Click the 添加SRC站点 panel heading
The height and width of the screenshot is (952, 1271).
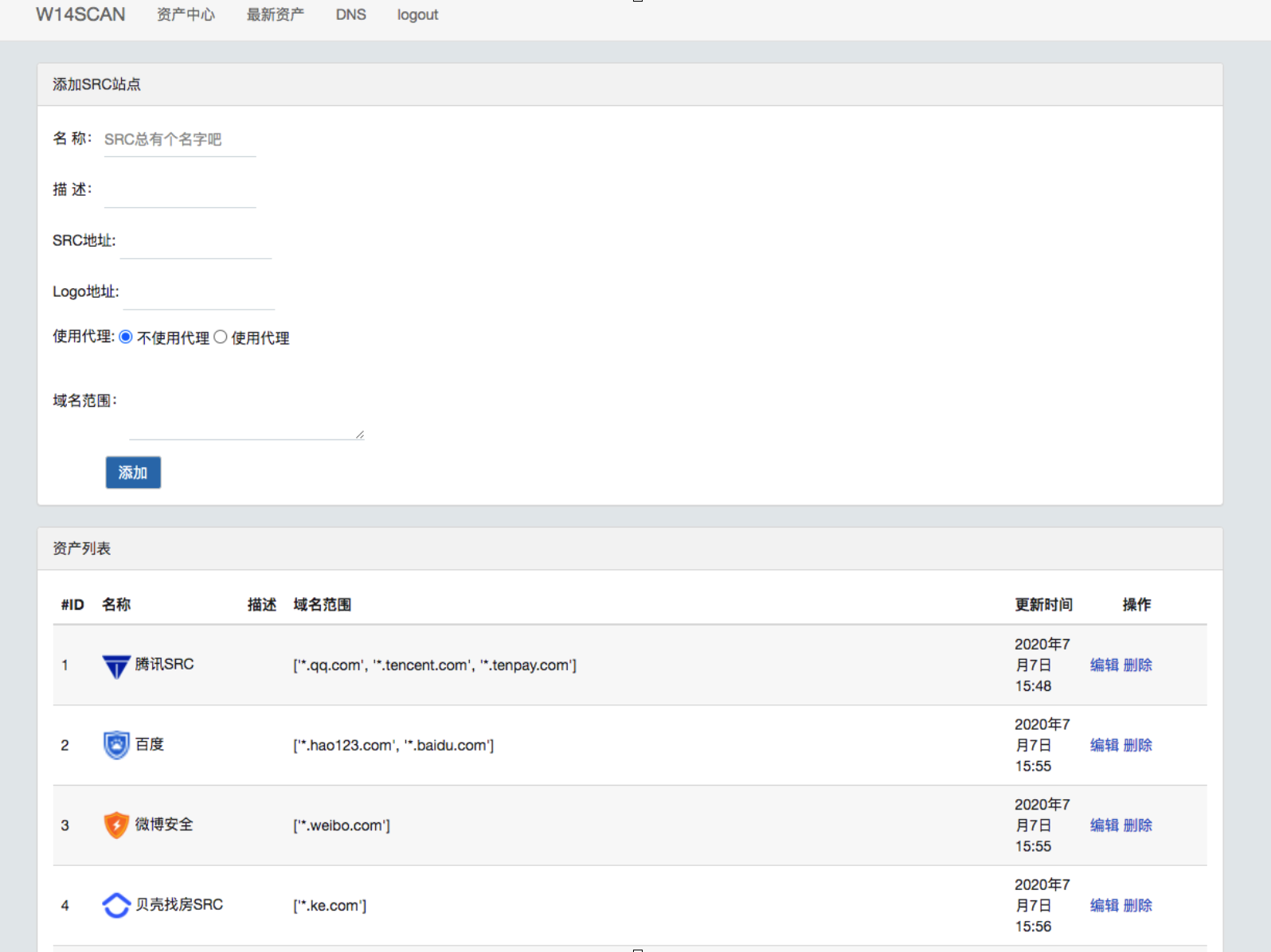point(96,84)
